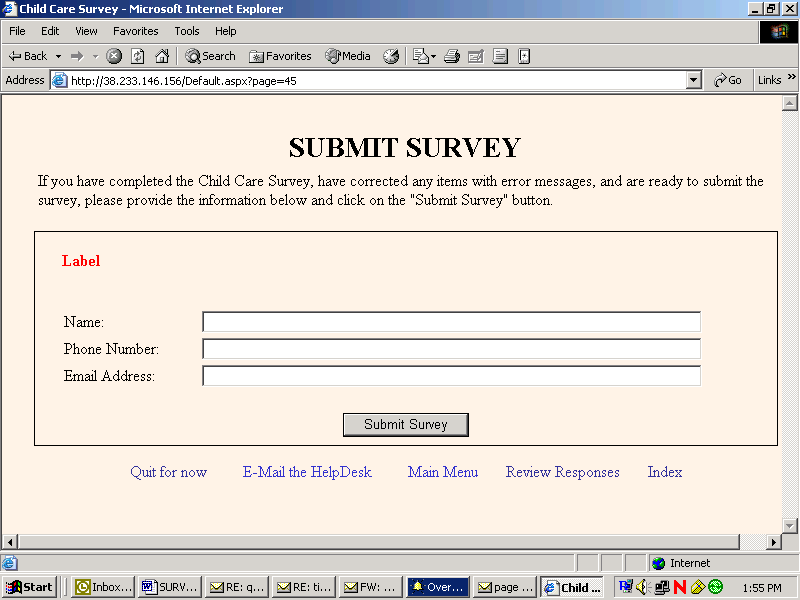Go back using the Back arrow button

[x=28, y=56]
